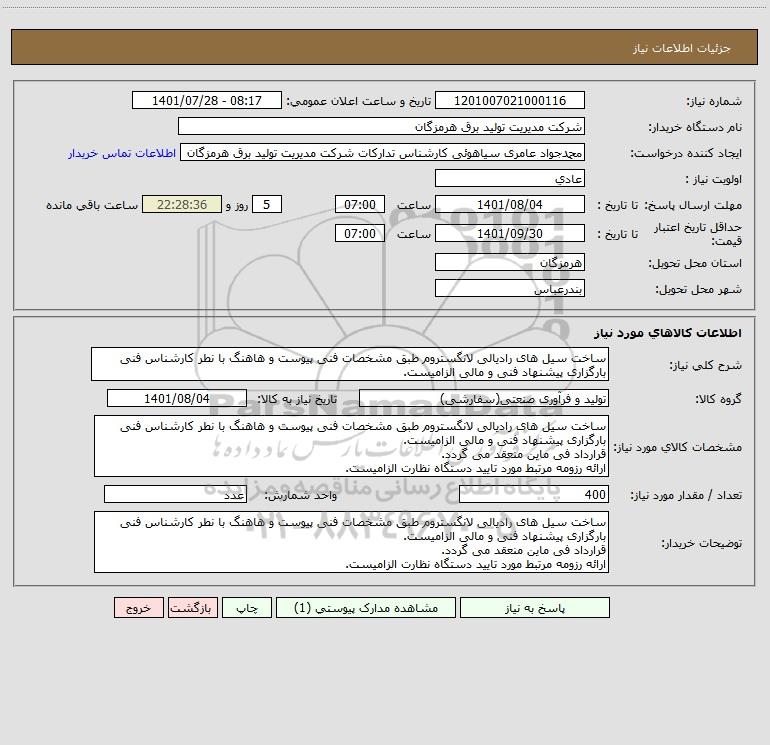Click the شرح کلی نیاز description box
The image size is (770, 745).
coord(350,364)
